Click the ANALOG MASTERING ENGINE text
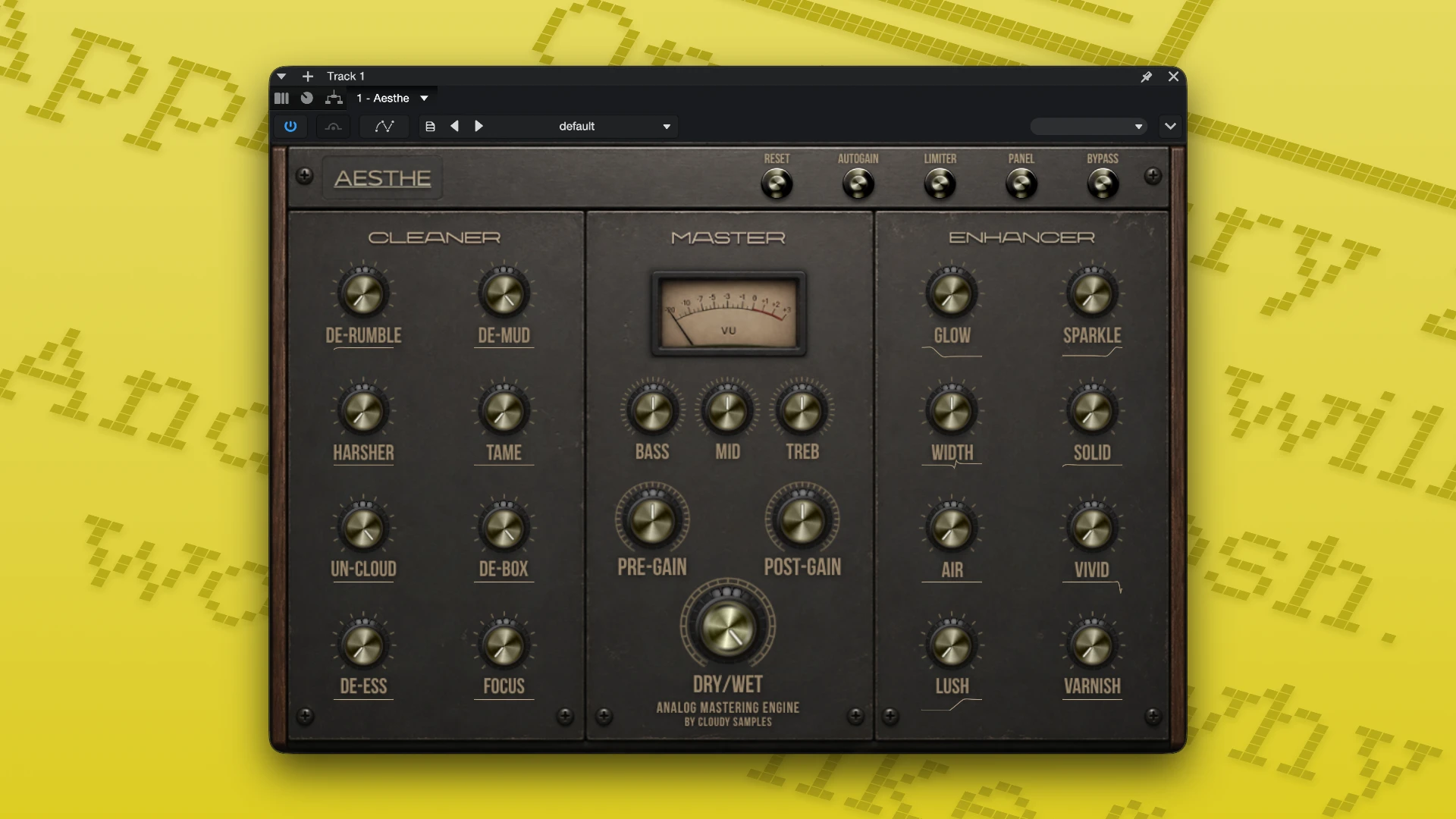 728,708
